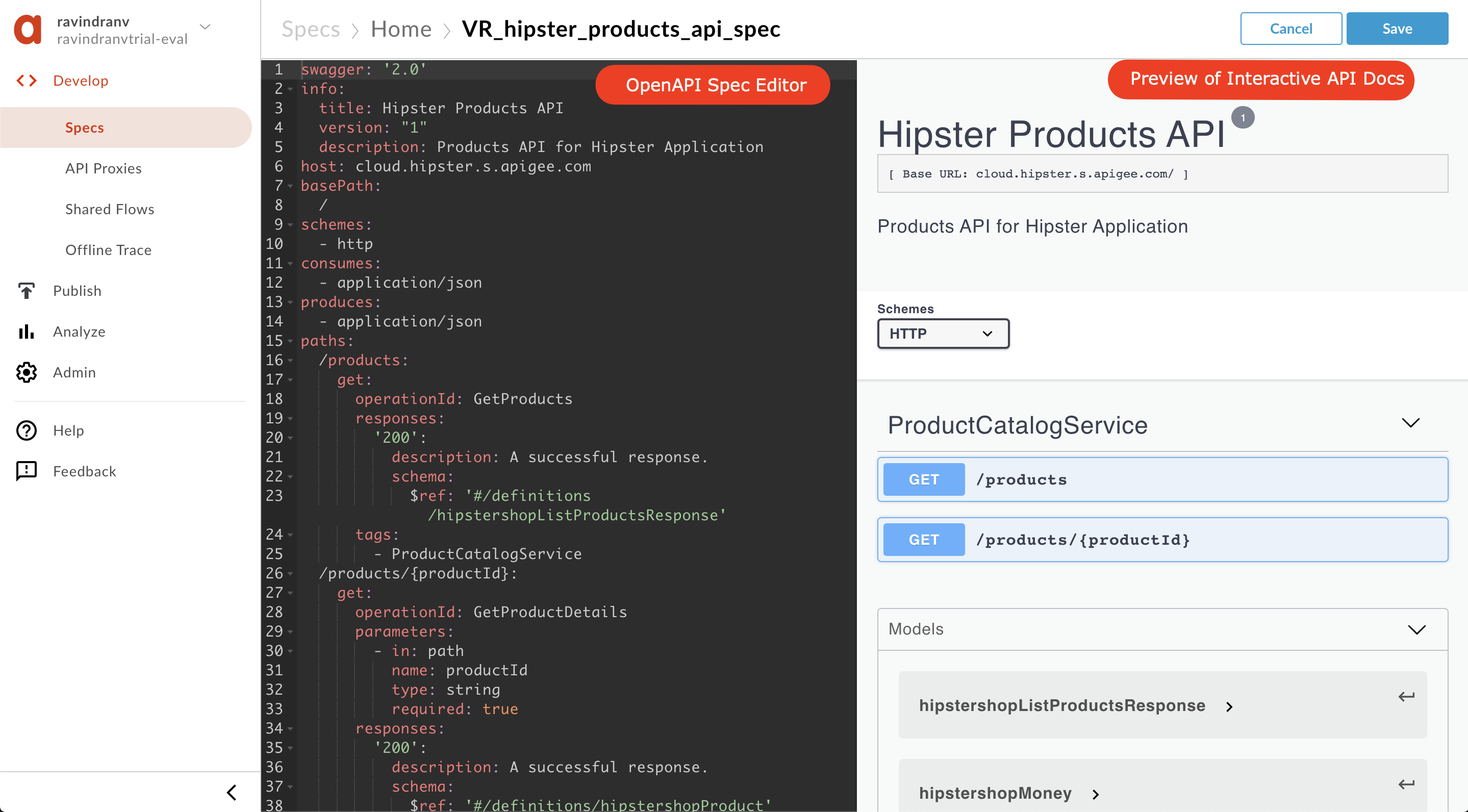
Task: Expand the GET /products/{productId} operation
Action: 1162,540
